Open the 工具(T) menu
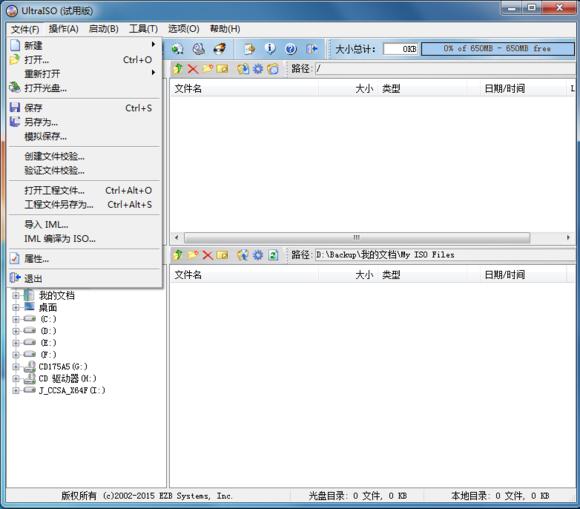The image size is (580, 509). click(144, 29)
